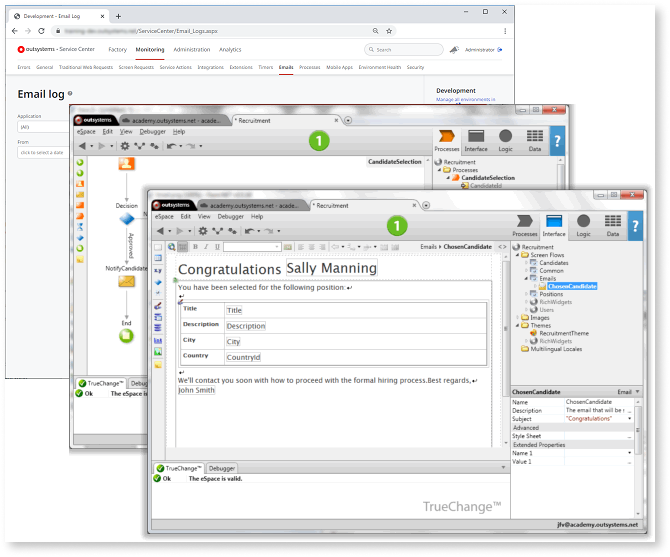Switch to Data tab in front Service Studio
This screenshot has width=670, height=557.
(613, 226)
